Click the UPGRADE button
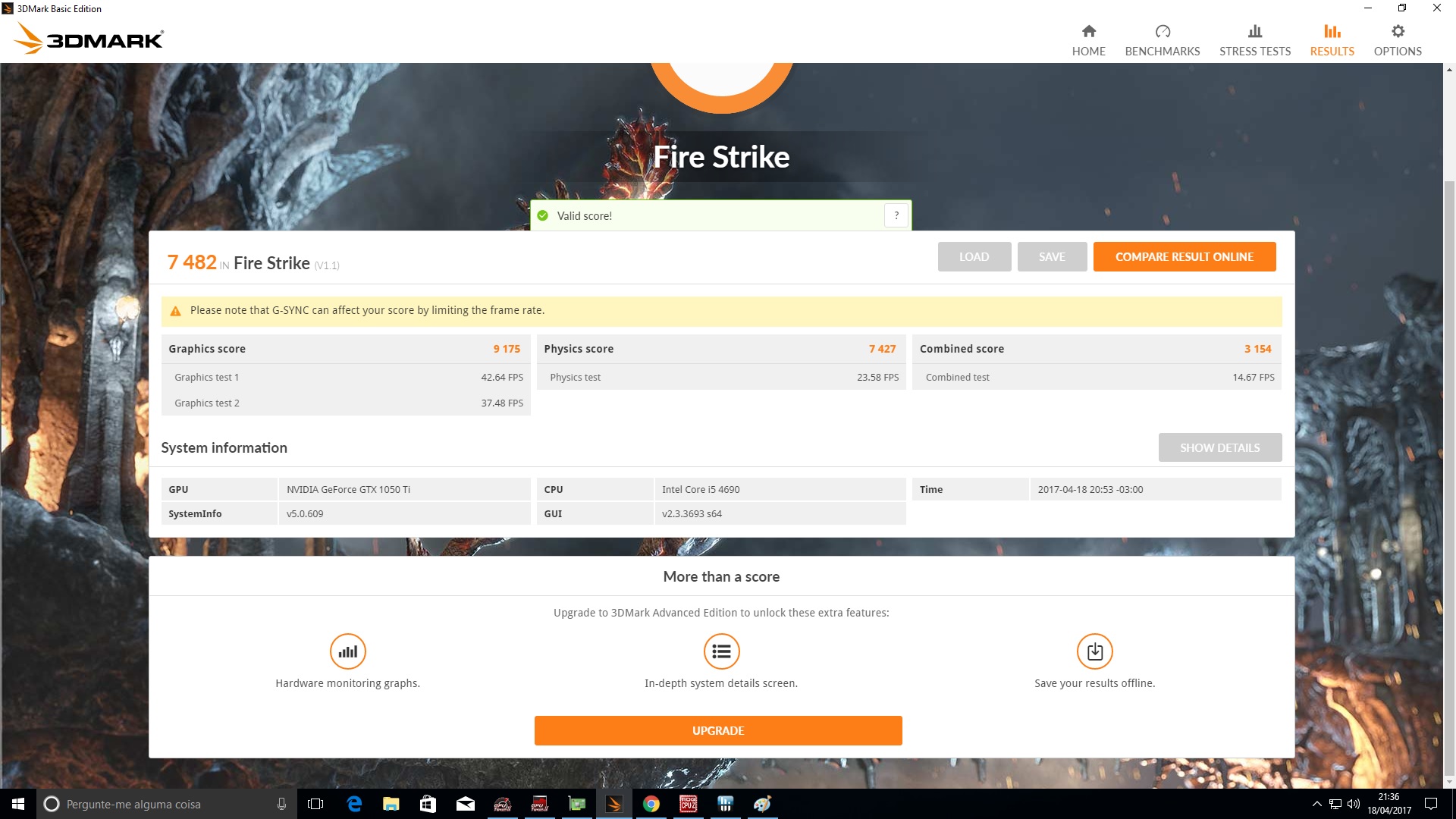Screen dimensions: 1456x819 (x=718, y=730)
